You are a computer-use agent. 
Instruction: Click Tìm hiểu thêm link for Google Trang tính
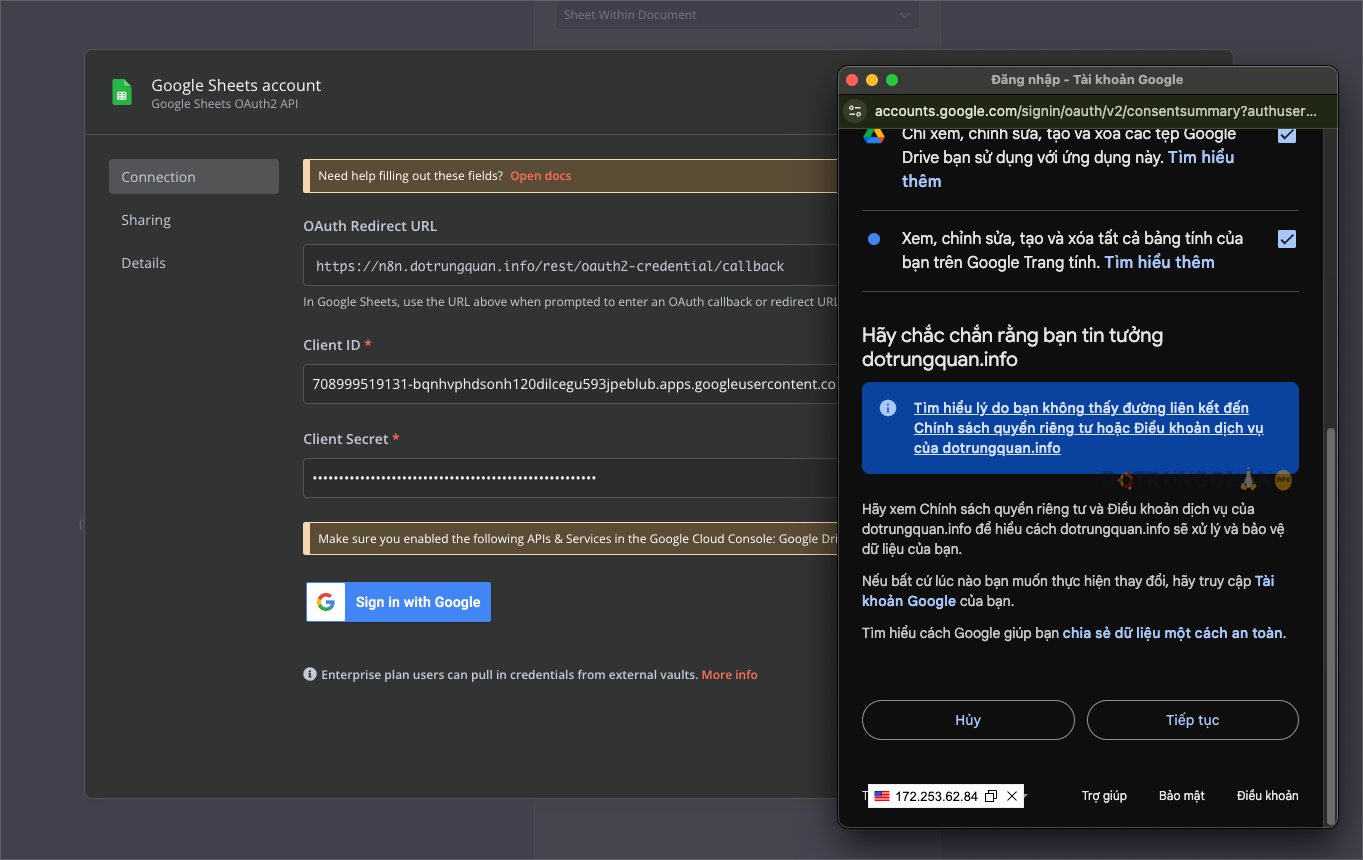tap(1160, 262)
